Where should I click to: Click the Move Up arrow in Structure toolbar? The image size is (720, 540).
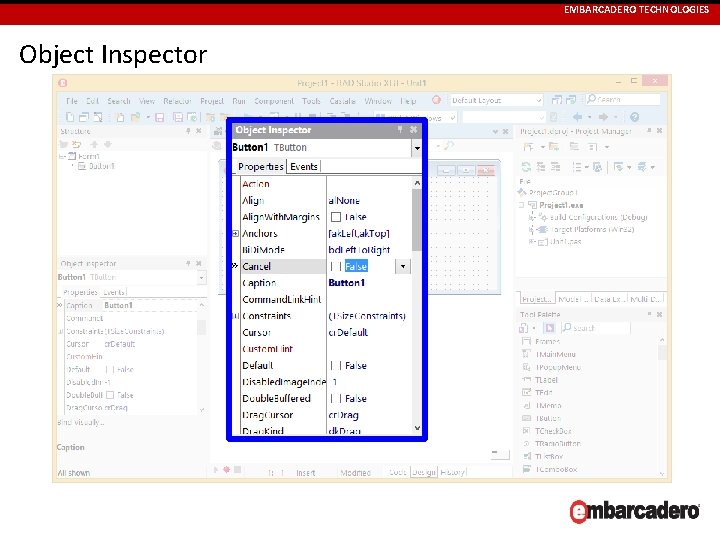pyautogui.click(x=94, y=144)
